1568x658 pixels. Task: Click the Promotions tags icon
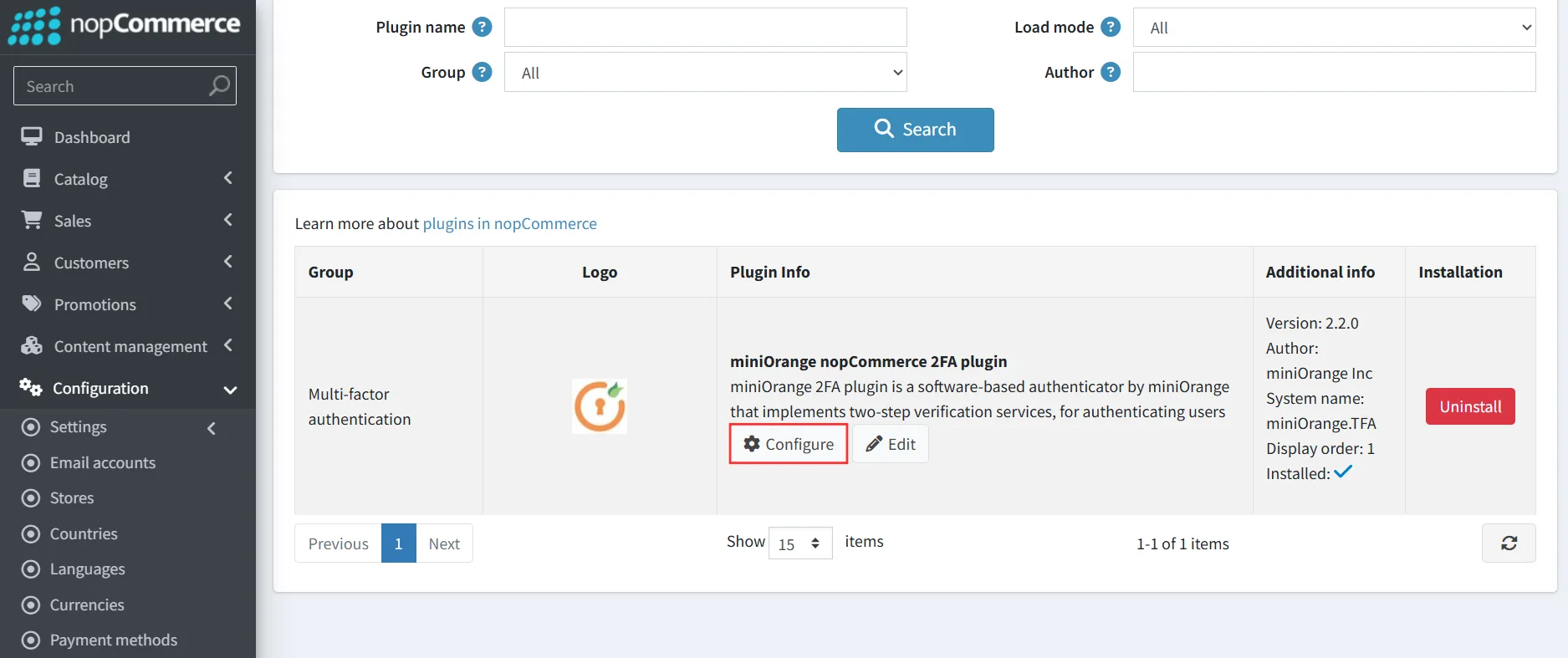point(32,303)
